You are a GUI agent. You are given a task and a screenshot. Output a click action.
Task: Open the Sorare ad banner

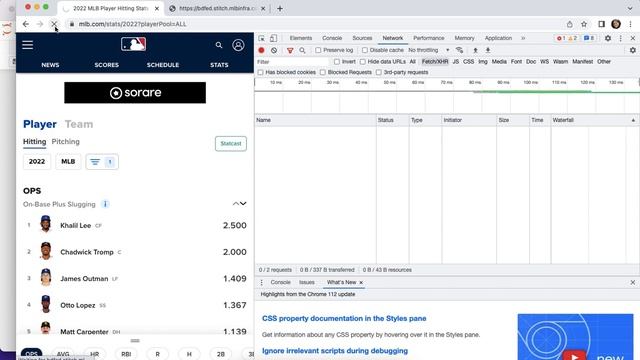[x=135, y=93]
